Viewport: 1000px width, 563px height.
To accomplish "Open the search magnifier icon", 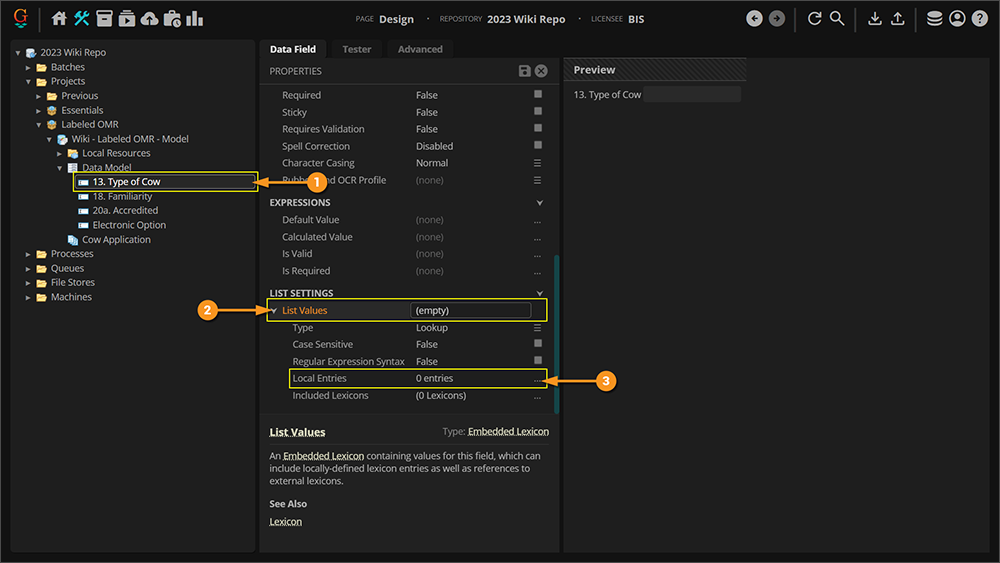I will tap(837, 18).
